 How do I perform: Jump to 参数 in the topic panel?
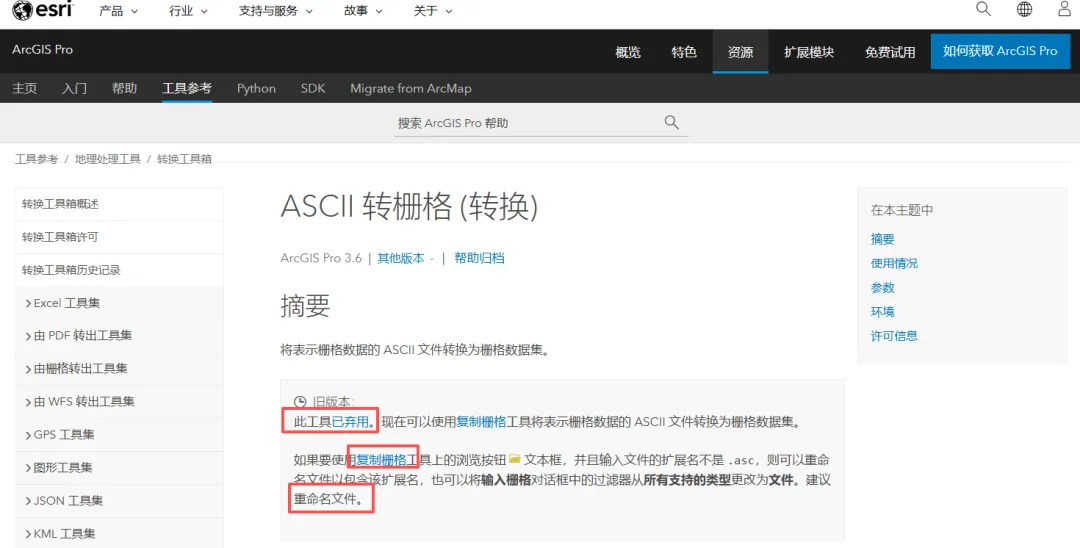click(x=882, y=287)
